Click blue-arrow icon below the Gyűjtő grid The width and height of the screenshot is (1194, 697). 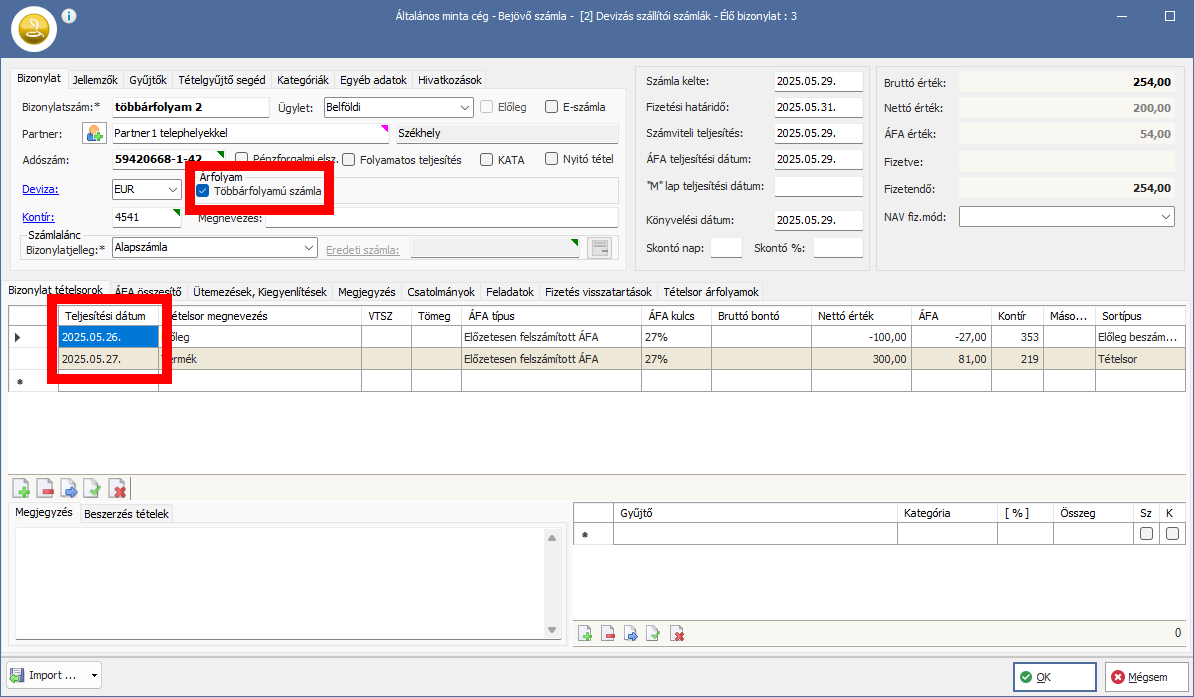coord(631,633)
